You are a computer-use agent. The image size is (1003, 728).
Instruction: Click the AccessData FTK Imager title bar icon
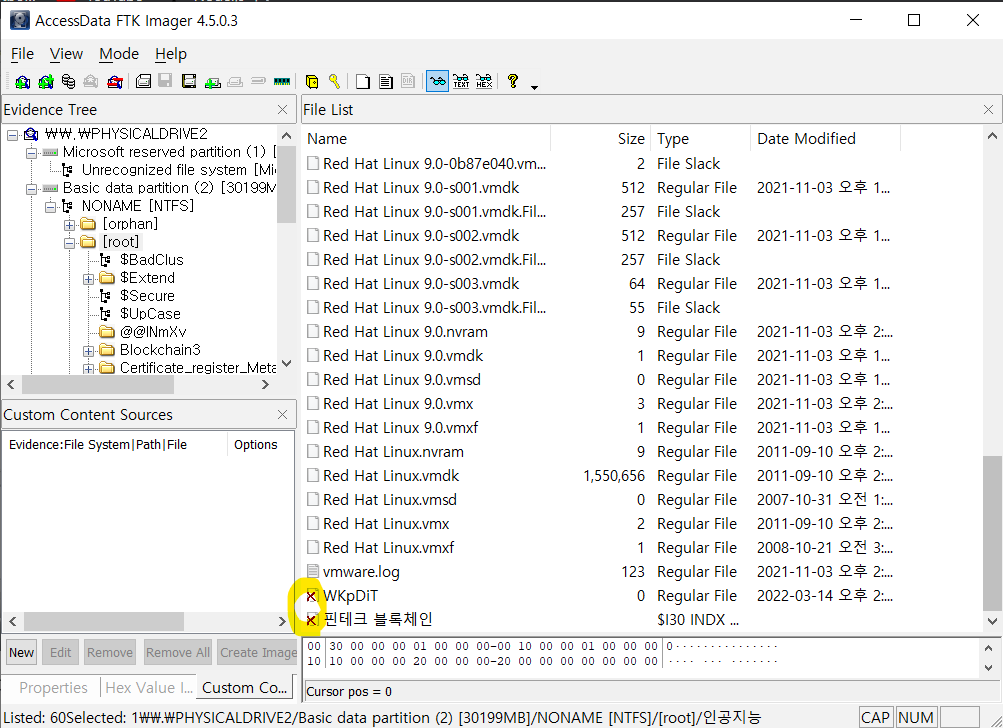(x=20, y=20)
